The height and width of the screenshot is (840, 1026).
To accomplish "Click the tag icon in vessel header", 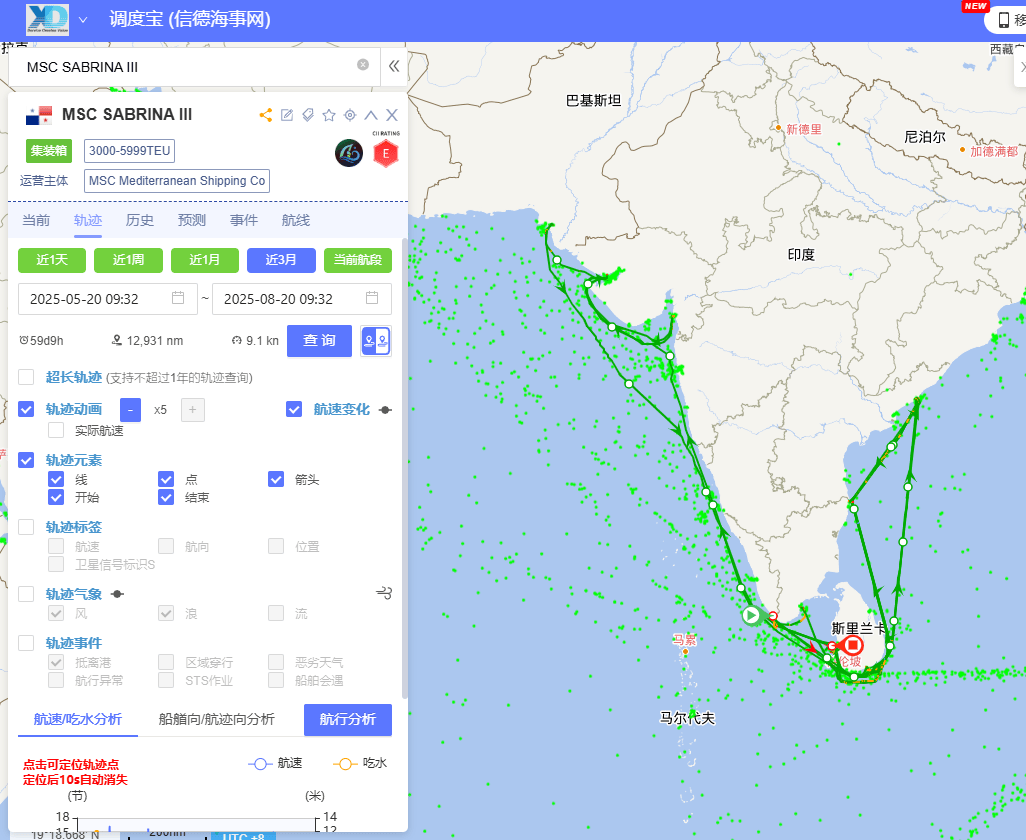I will pos(308,115).
